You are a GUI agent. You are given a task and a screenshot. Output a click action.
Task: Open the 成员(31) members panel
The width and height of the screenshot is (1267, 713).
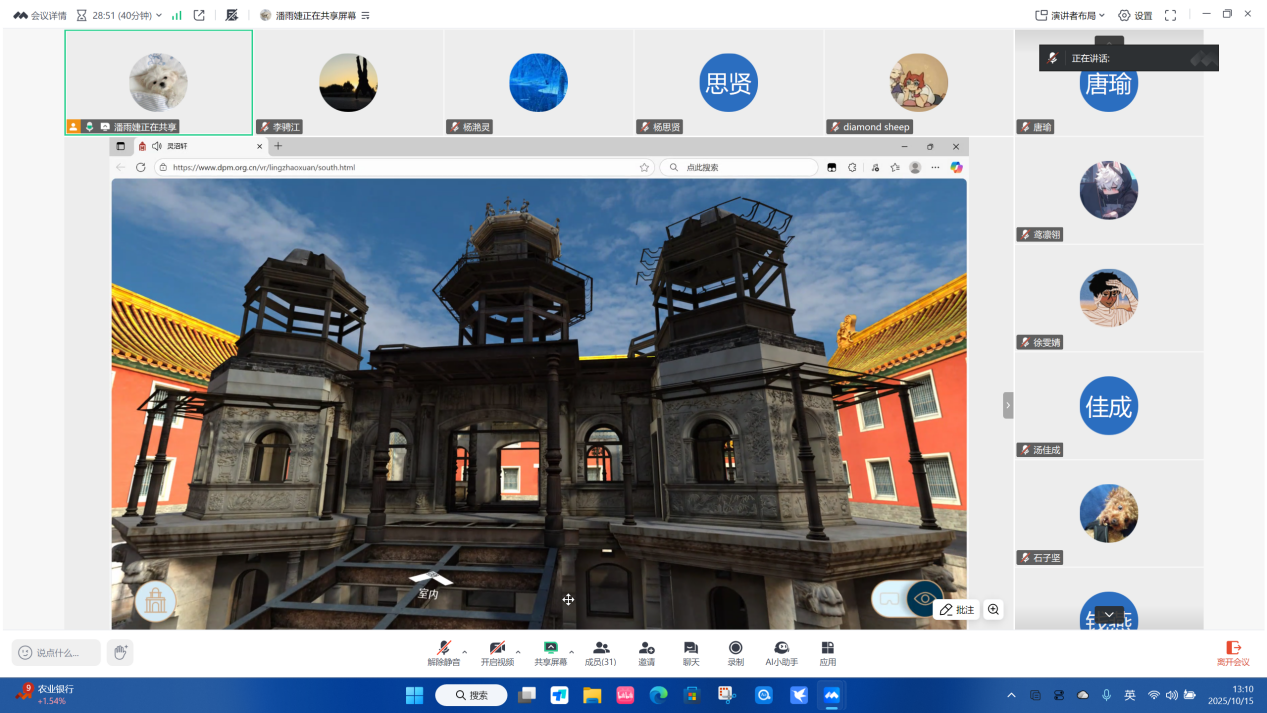(600, 652)
